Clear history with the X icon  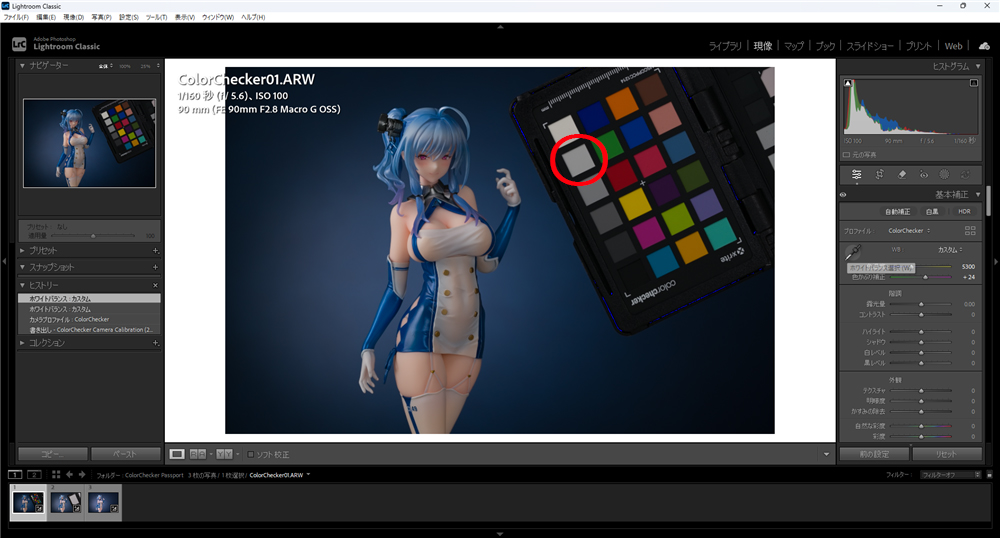pos(156,285)
